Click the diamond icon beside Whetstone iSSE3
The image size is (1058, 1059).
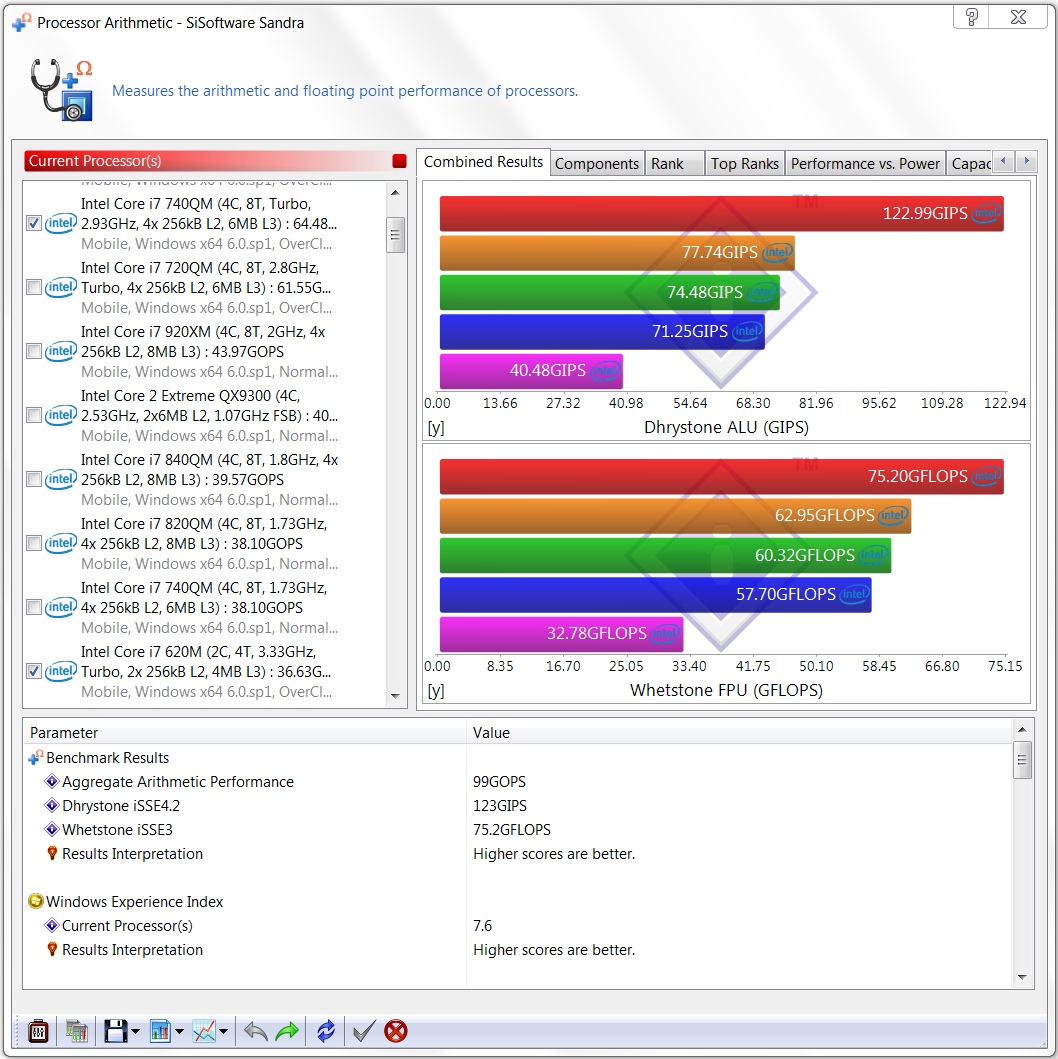pos(51,829)
